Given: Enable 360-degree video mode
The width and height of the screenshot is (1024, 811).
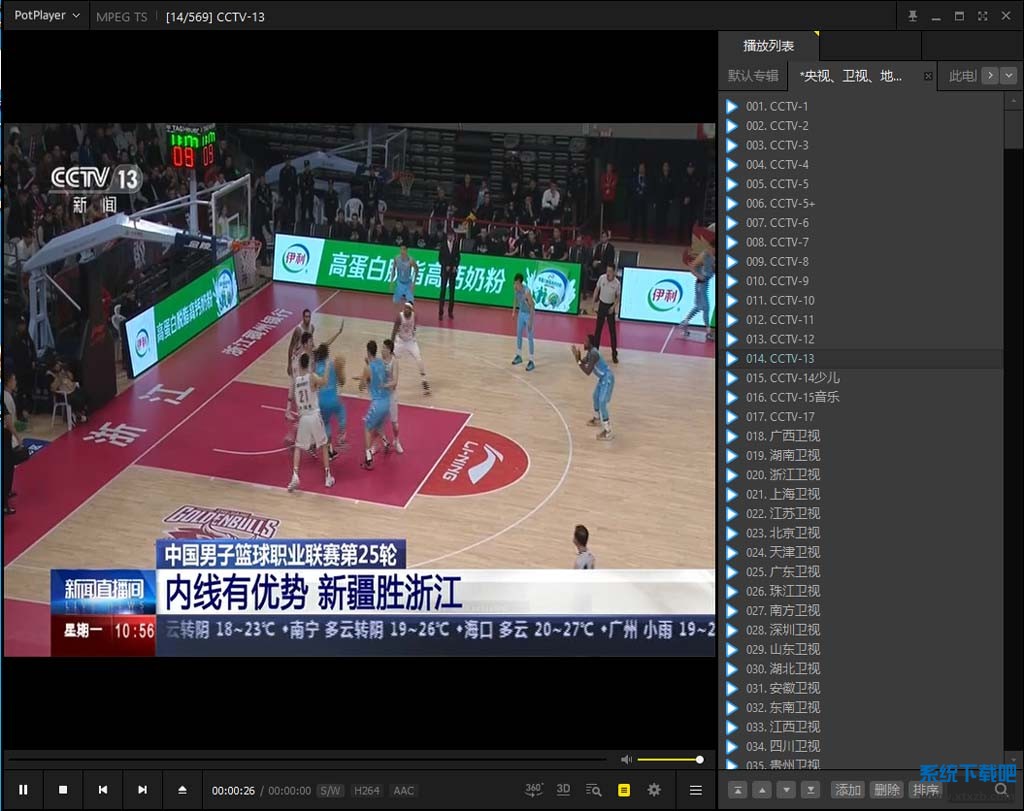Looking at the screenshot, I should tap(534, 789).
